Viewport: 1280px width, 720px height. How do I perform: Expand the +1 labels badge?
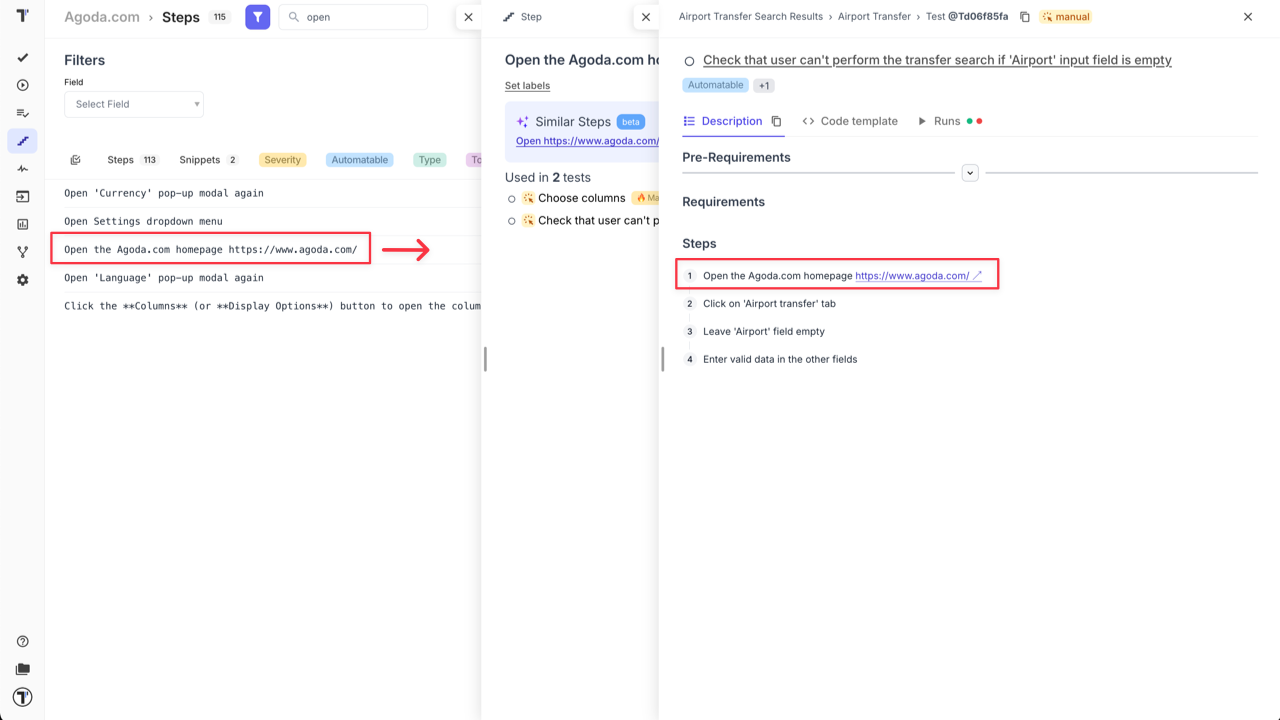point(763,85)
